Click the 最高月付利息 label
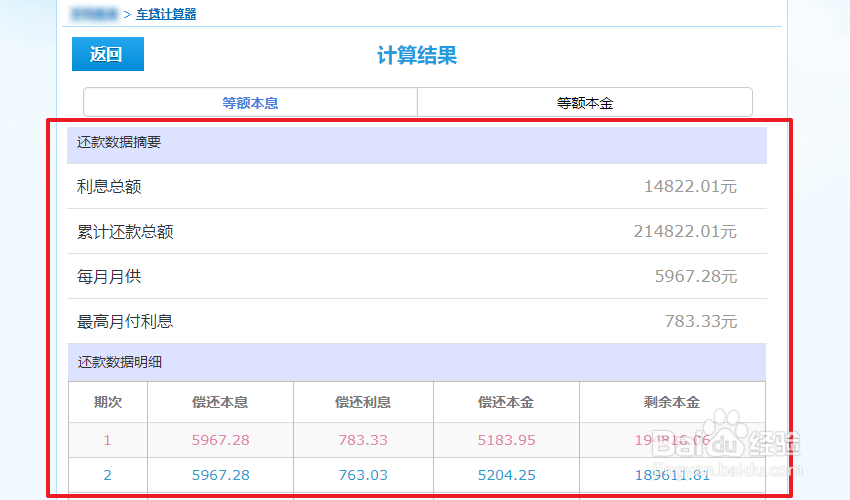Screen dimensions: 850x500 [x=125, y=322]
